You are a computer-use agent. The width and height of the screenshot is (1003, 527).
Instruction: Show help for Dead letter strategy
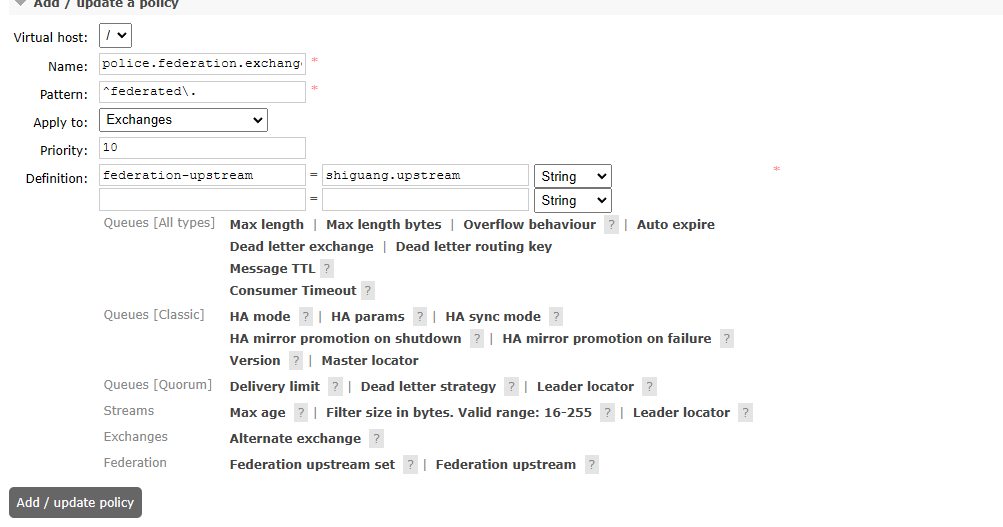pos(511,387)
